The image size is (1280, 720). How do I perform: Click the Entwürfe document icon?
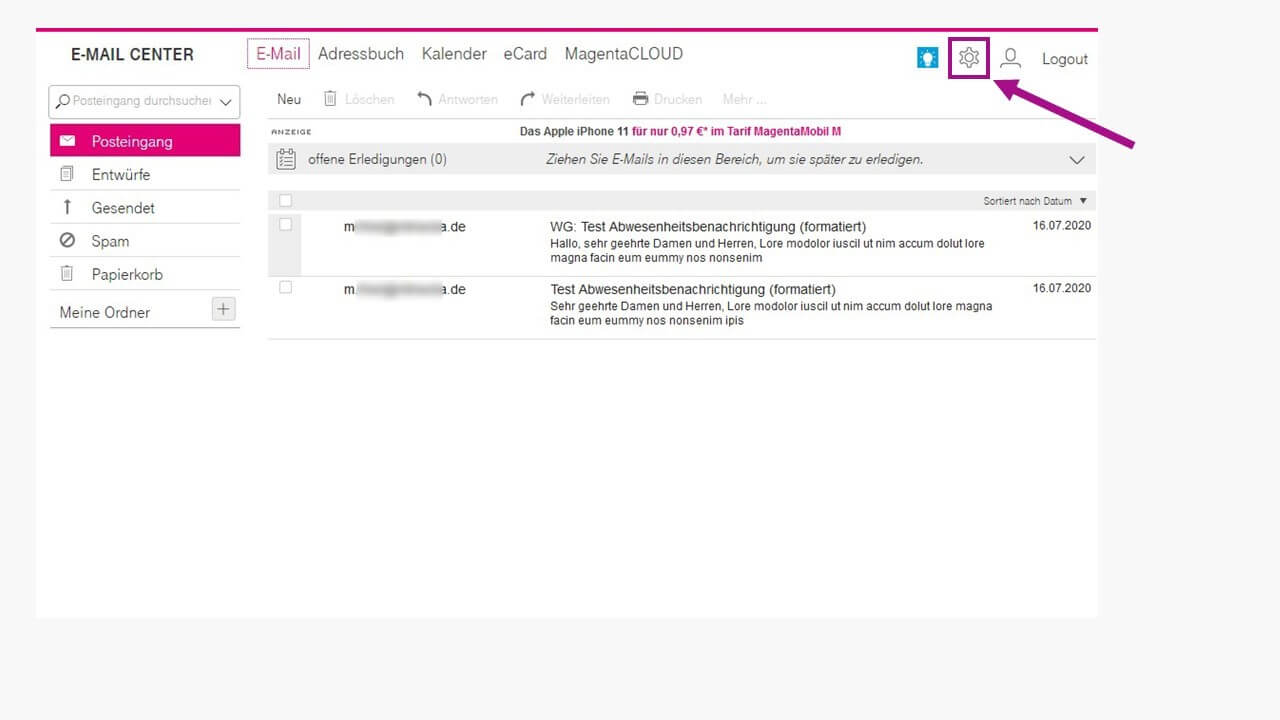click(67, 174)
